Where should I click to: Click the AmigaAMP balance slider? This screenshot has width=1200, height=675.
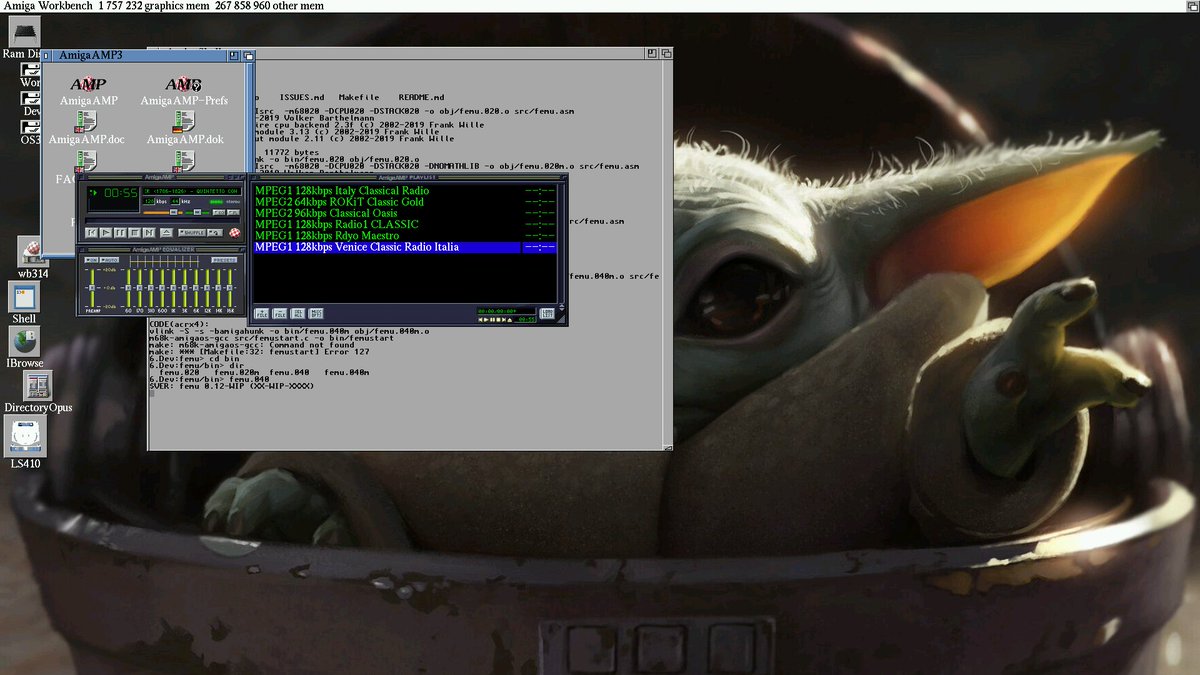pos(197,212)
